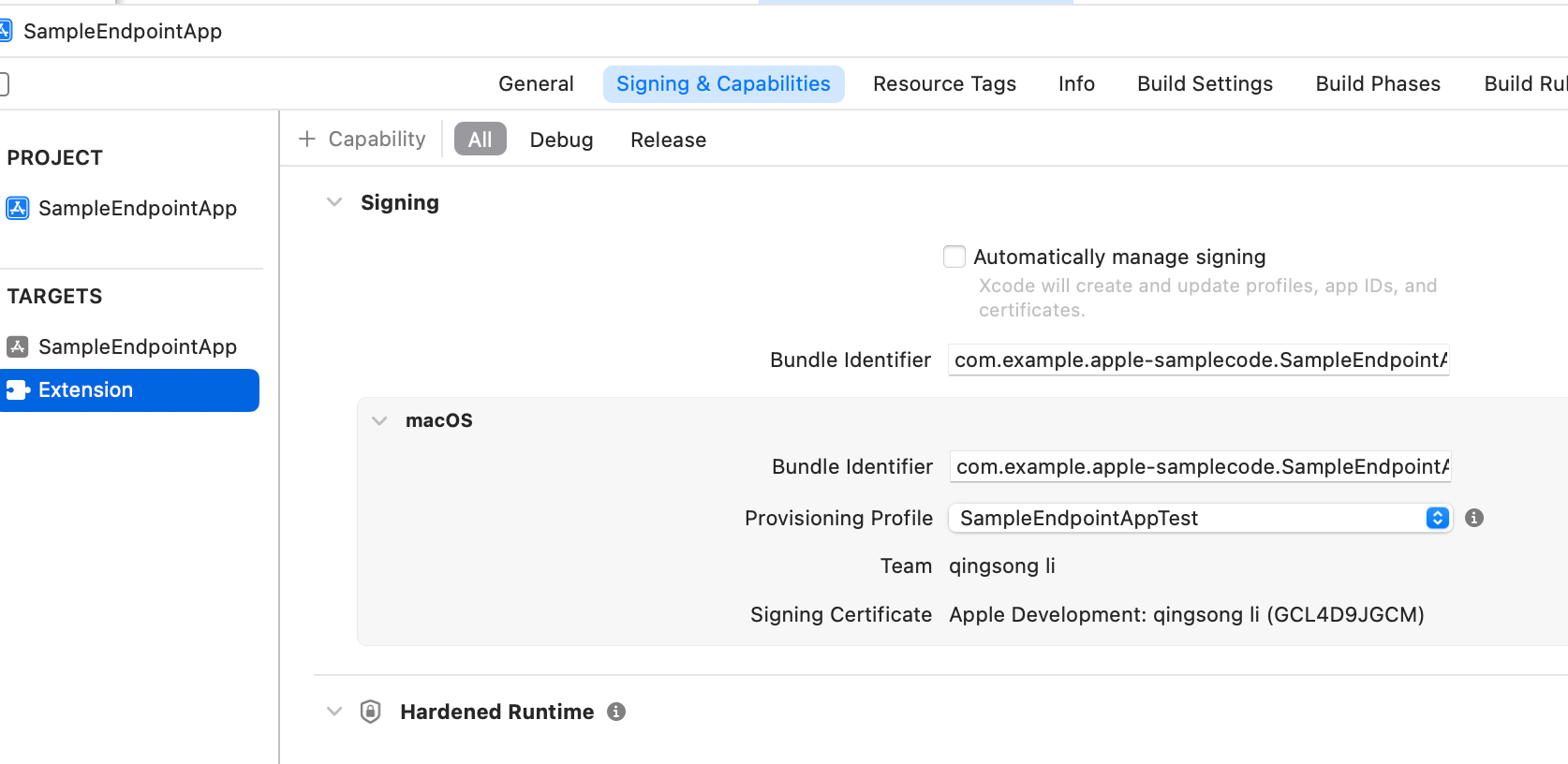Click the Extension target puzzle icon

(x=18, y=389)
